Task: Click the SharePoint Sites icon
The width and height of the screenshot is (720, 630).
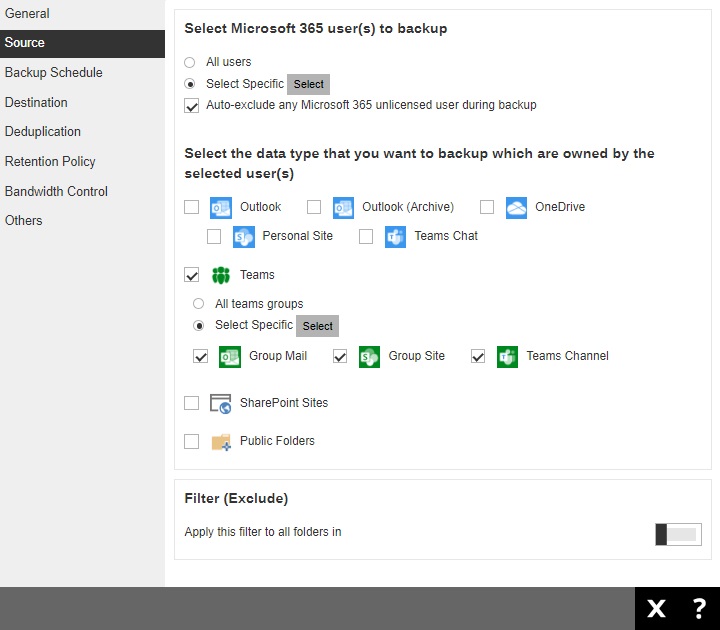Action: (220, 404)
